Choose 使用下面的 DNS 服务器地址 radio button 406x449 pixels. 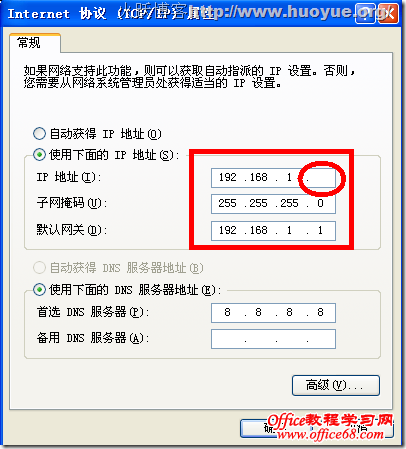39,289
